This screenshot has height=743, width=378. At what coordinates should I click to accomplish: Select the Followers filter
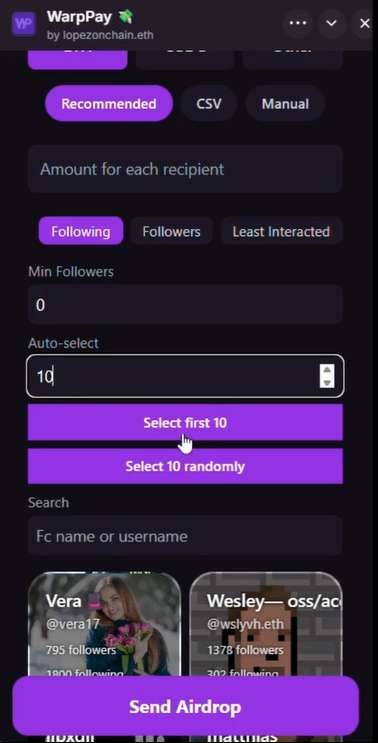(x=171, y=231)
